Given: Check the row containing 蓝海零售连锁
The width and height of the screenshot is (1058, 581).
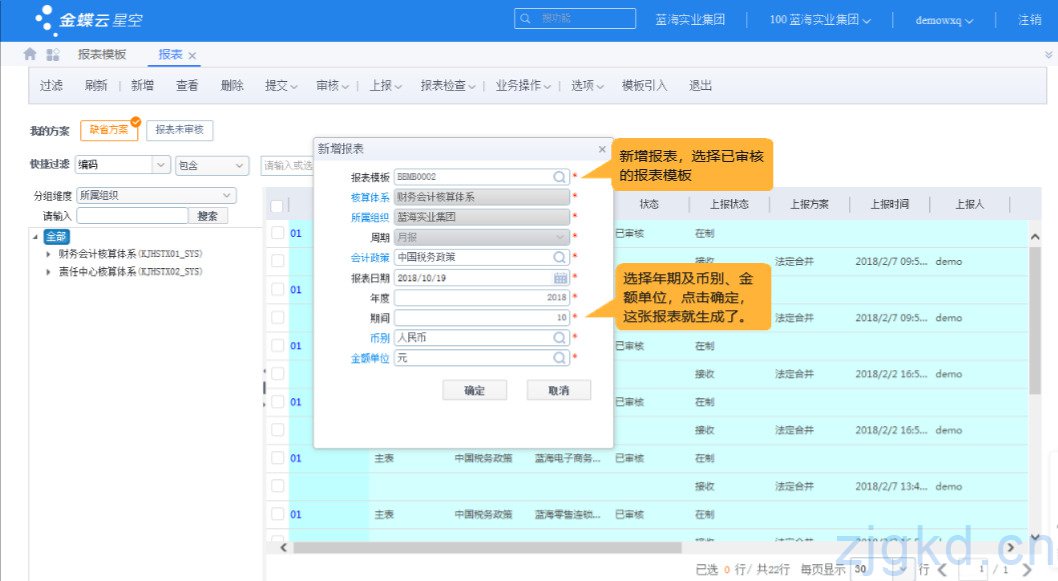Looking at the screenshot, I should pos(277,514).
